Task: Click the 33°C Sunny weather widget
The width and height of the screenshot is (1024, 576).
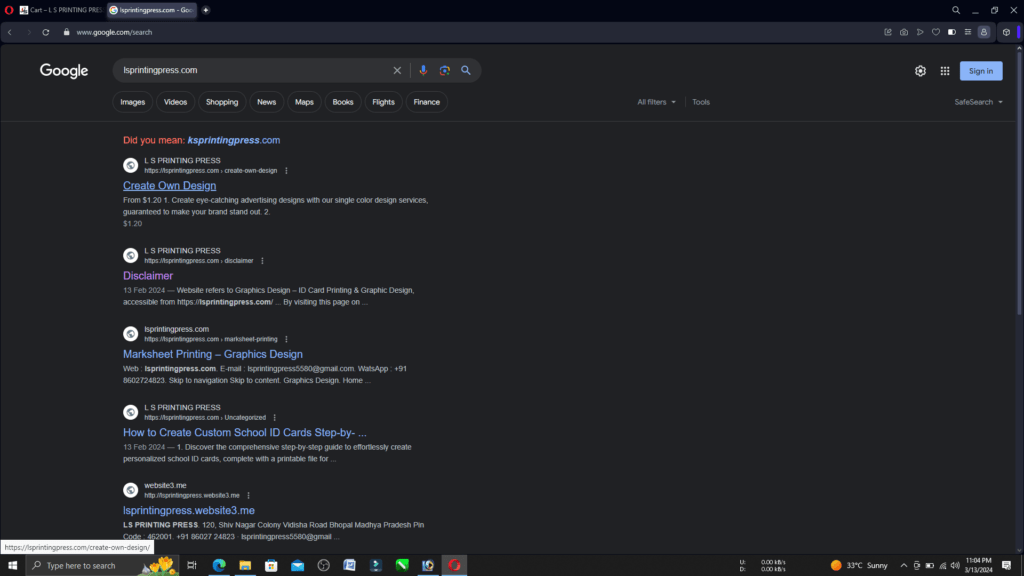Action: point(859,566)
